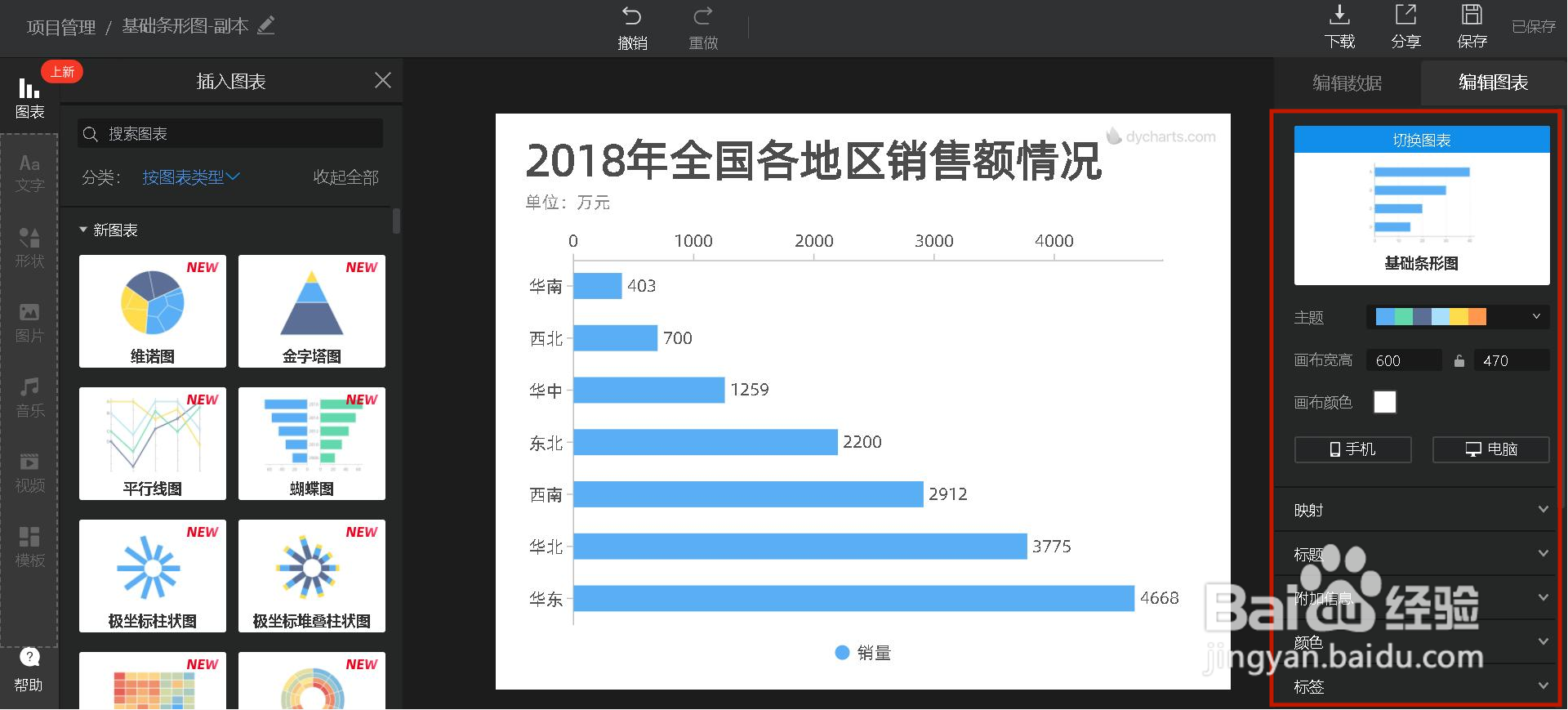Insert the 金字塔图 chart
Image resolution: width=1568 pixels, height=710 pixels.
(x=312, y=311)
